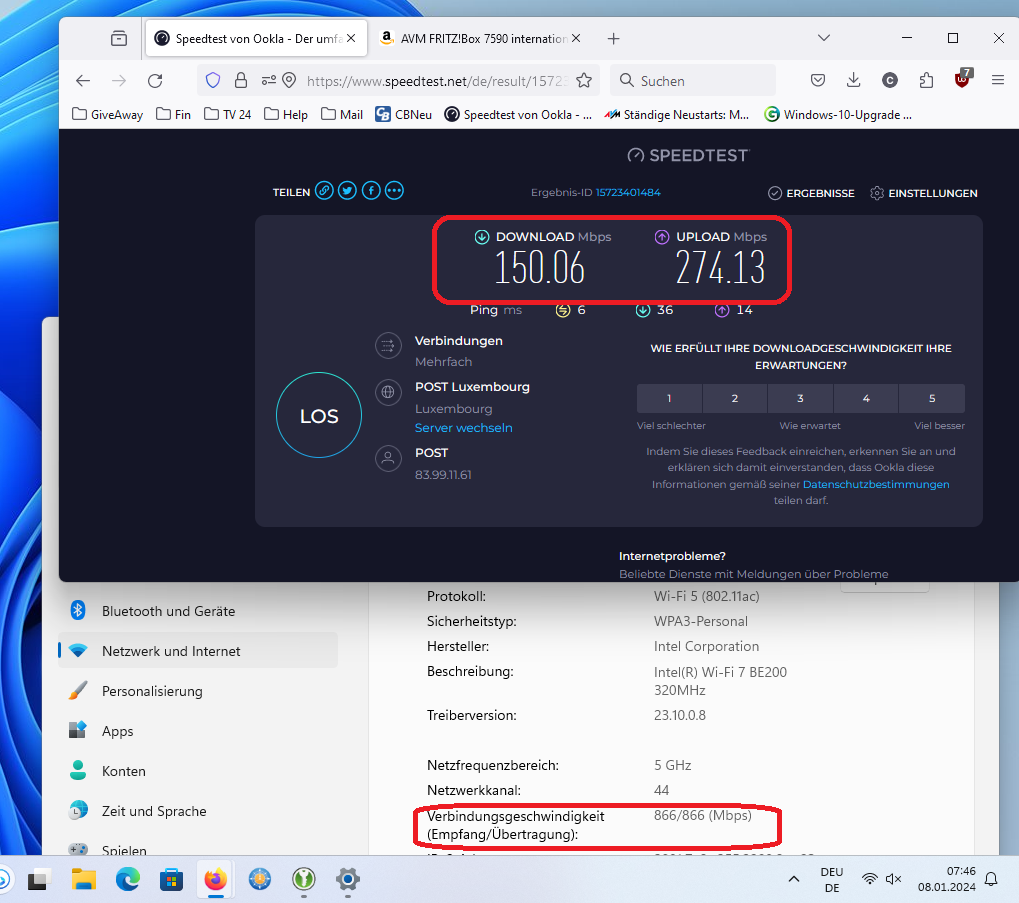This screenshot has height=903, width=1019.
Task: Open EINSTELLUNGEN settings
Action: coord(923,193)
